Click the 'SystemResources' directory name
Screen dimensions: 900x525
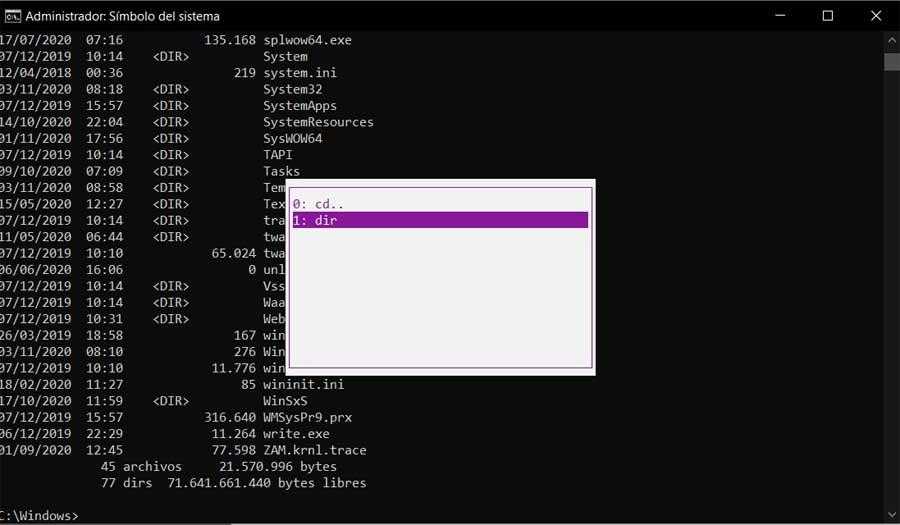tap(319, 122)
